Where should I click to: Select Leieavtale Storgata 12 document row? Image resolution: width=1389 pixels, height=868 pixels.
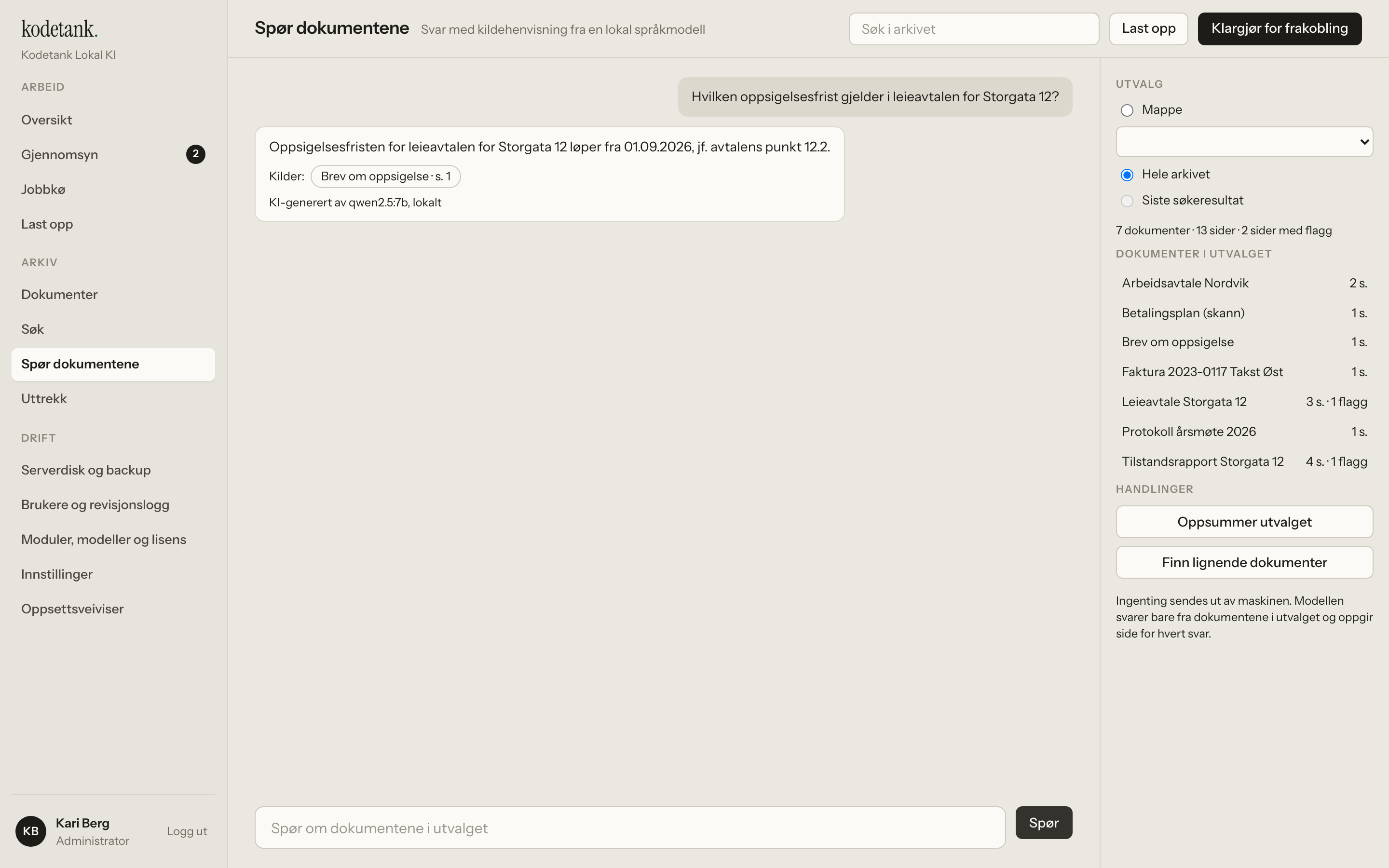click(1244, 402)
